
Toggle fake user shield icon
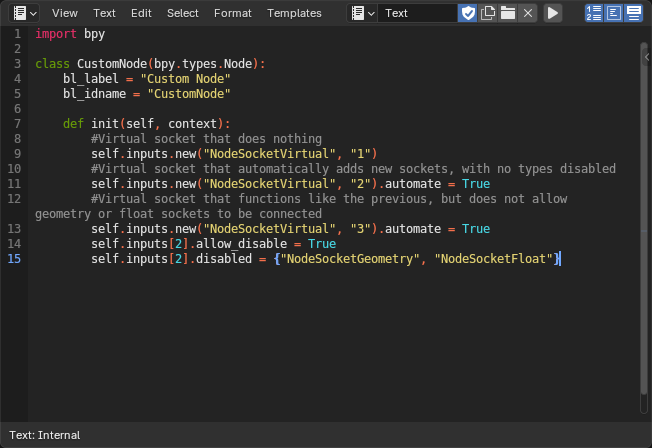coord(468,13)
